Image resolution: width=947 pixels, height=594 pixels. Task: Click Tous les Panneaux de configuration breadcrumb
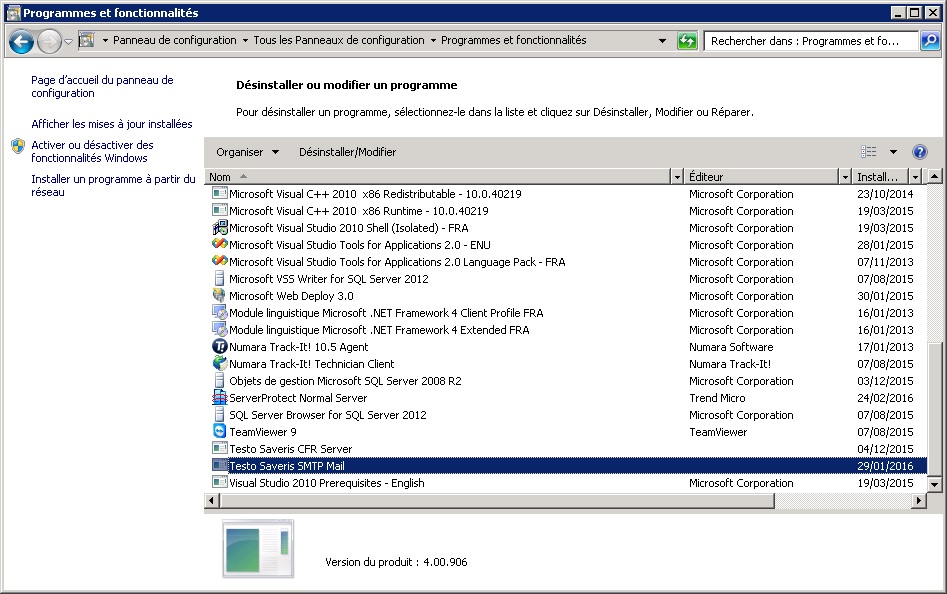(339, 40)
